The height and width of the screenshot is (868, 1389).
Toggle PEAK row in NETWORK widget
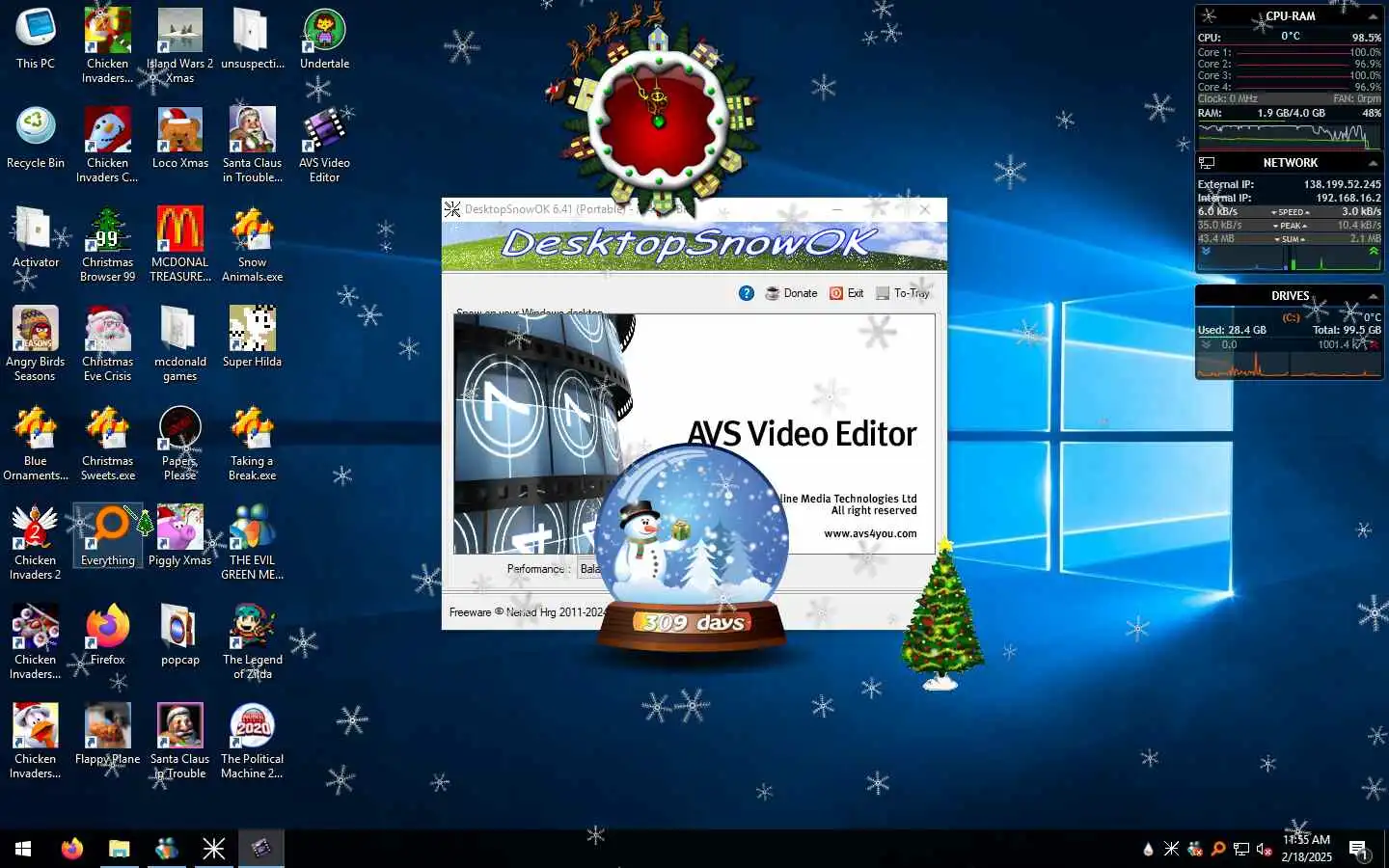[1290, 226]
